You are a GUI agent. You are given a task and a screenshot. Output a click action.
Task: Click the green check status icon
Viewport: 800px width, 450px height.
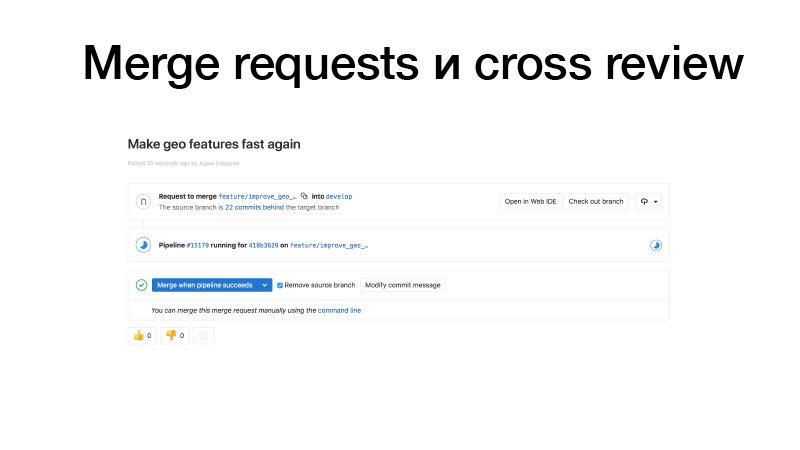[142, 285]
